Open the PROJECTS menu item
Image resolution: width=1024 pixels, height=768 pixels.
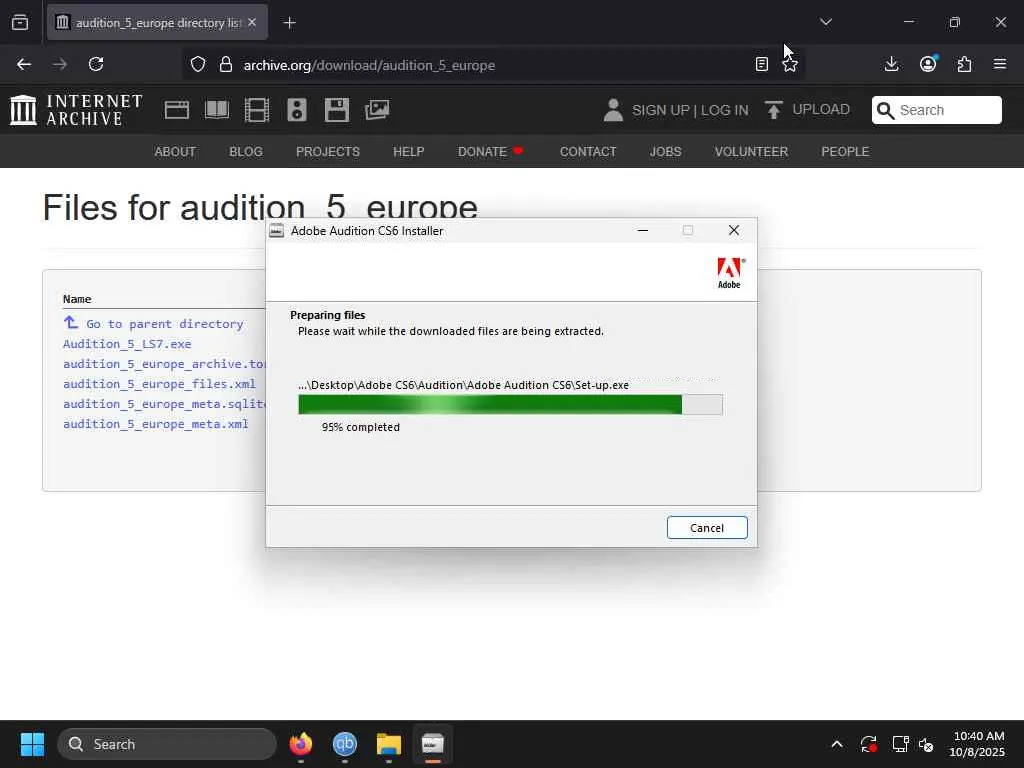pyautogui.click(x=328, y=152)
